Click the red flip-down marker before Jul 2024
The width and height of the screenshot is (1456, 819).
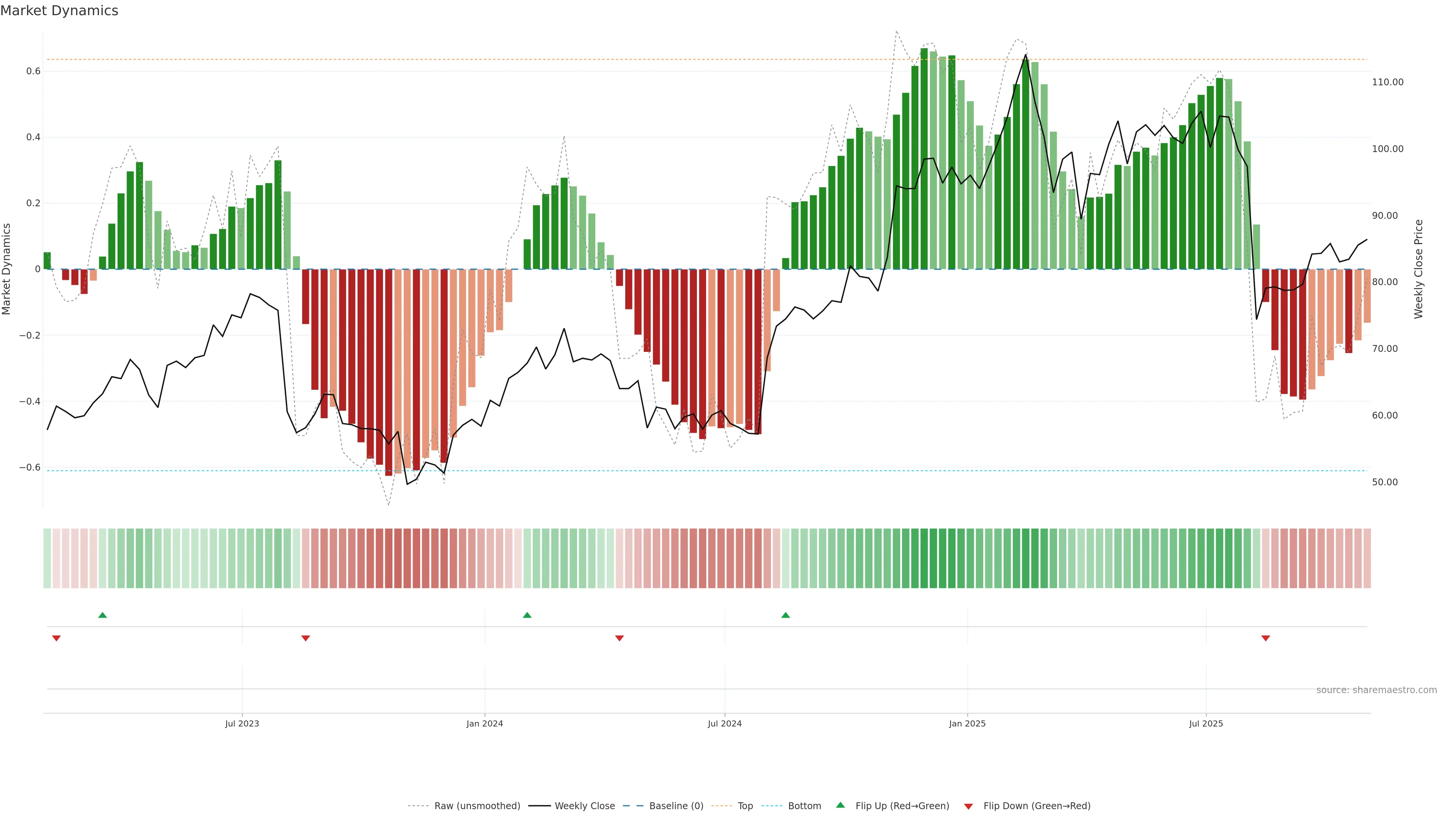(619, 638)
